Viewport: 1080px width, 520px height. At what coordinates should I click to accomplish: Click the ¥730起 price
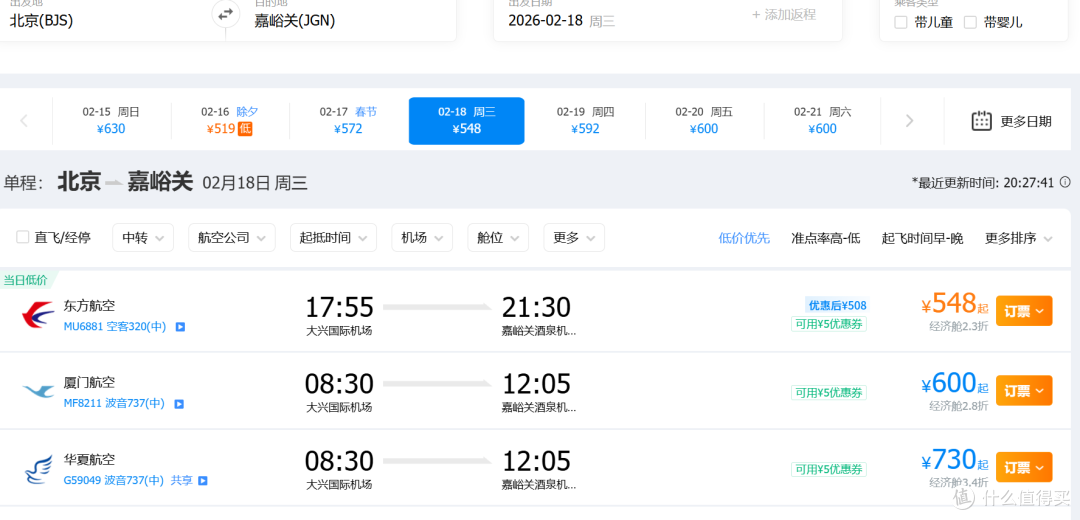(x=955, y=459)
